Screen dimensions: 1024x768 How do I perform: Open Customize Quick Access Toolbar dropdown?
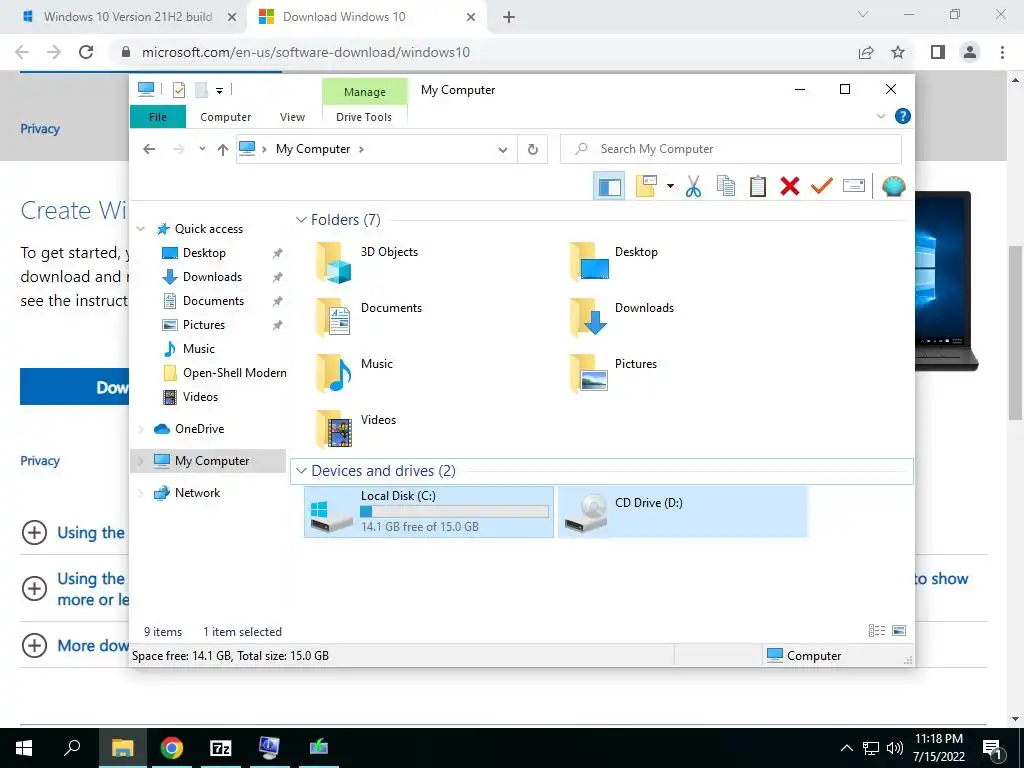pyautogui.click(x=219, y=91)
